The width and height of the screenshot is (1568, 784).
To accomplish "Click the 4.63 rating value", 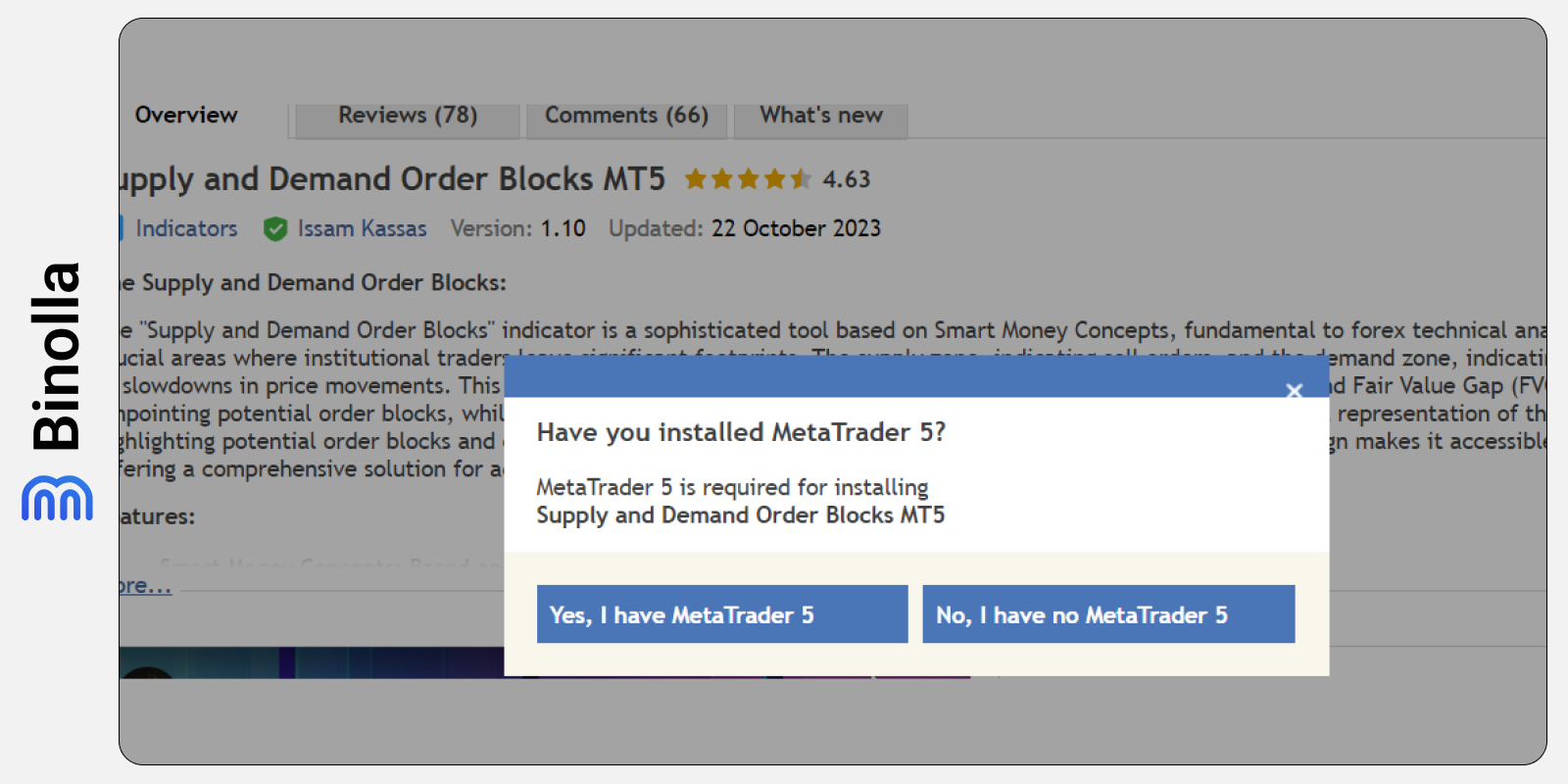I will click(845, 179).
